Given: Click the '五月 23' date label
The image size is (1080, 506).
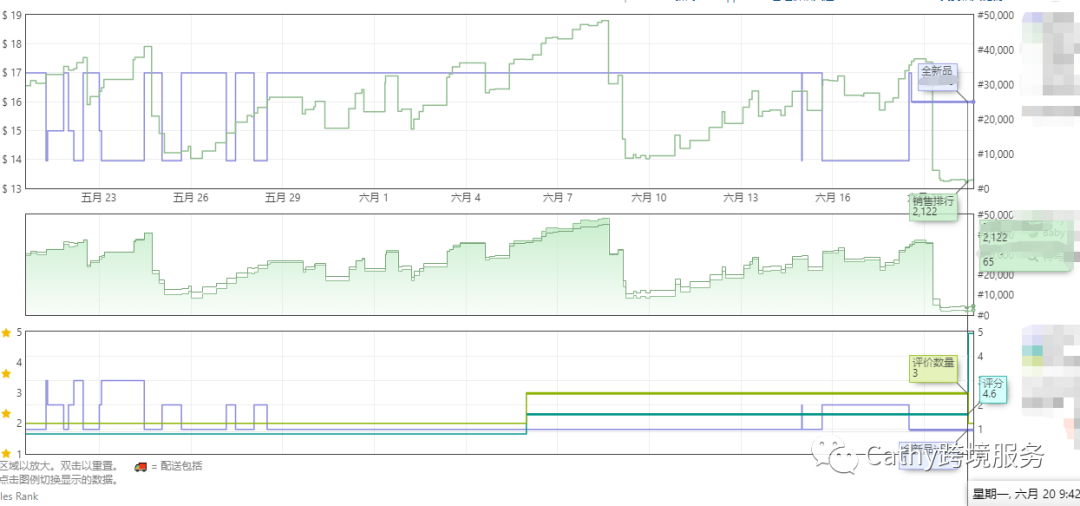Looking at the screenshot, I should coord(98,198).
